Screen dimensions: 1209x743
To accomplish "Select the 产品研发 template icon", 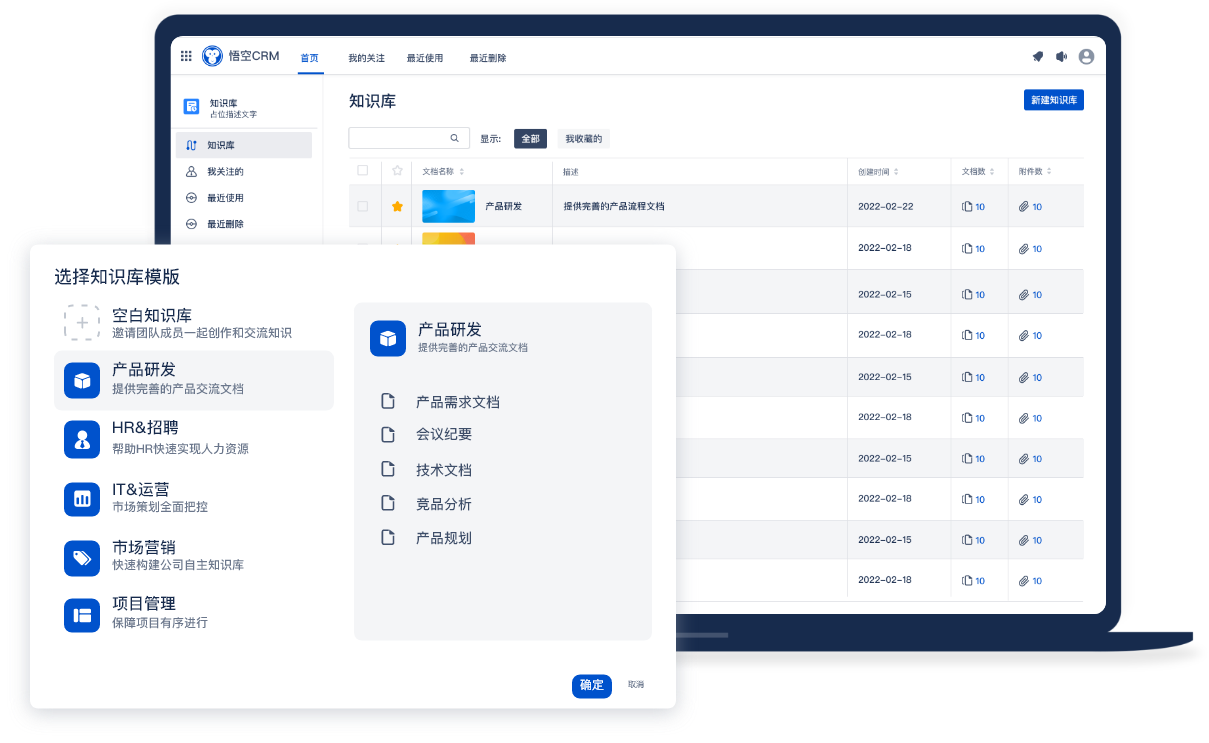I will [82, 380].
